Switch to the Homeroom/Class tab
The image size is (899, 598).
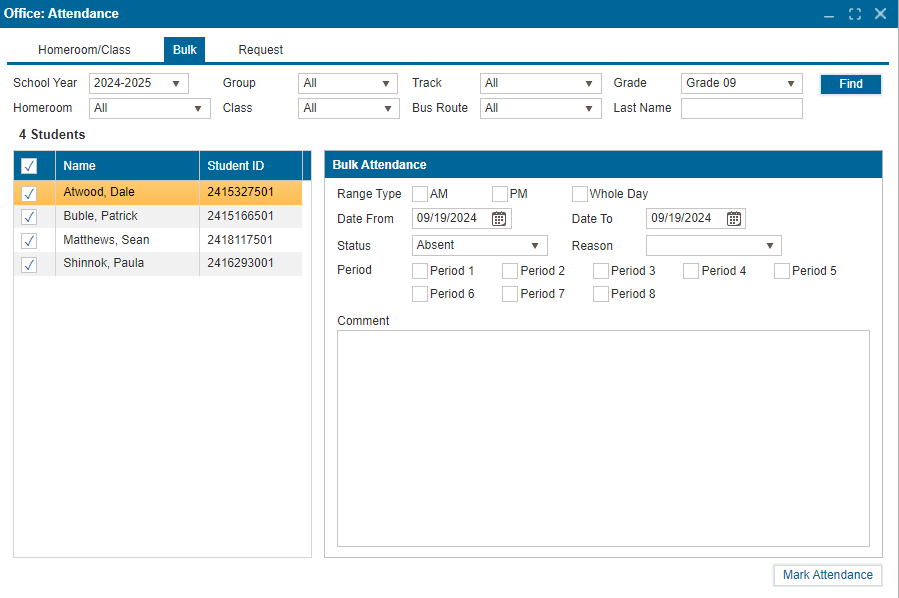tap(84, 50)
